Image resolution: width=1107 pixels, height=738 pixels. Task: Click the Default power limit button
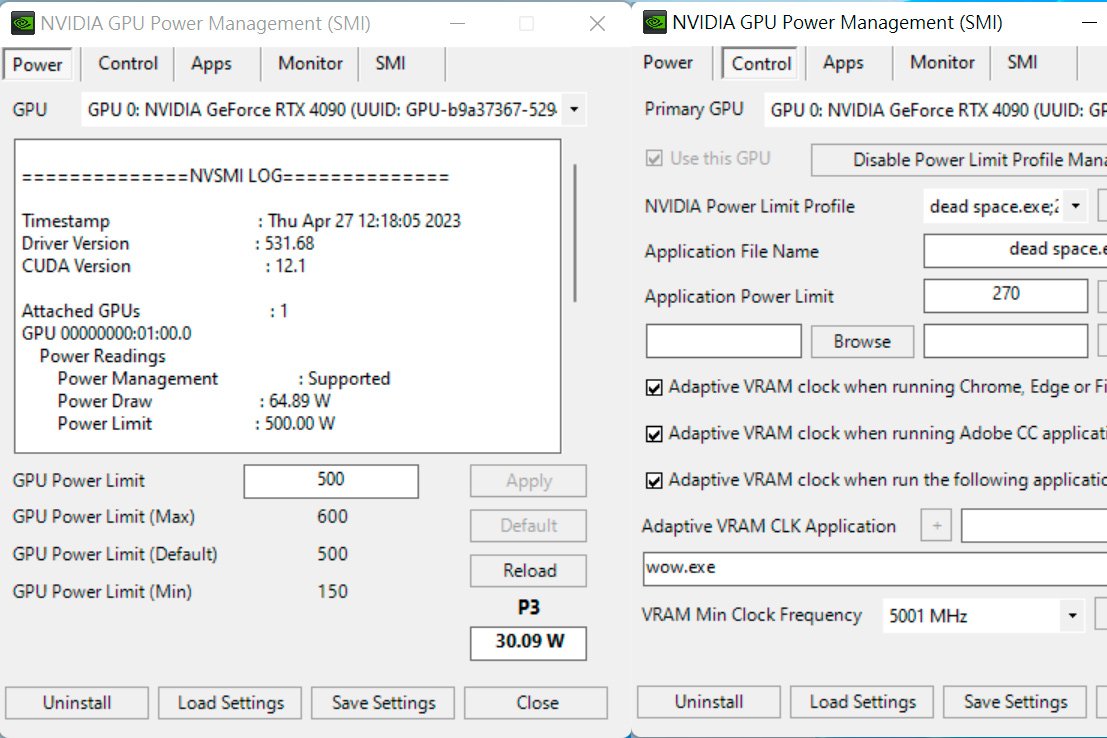(x=528, y=525)
